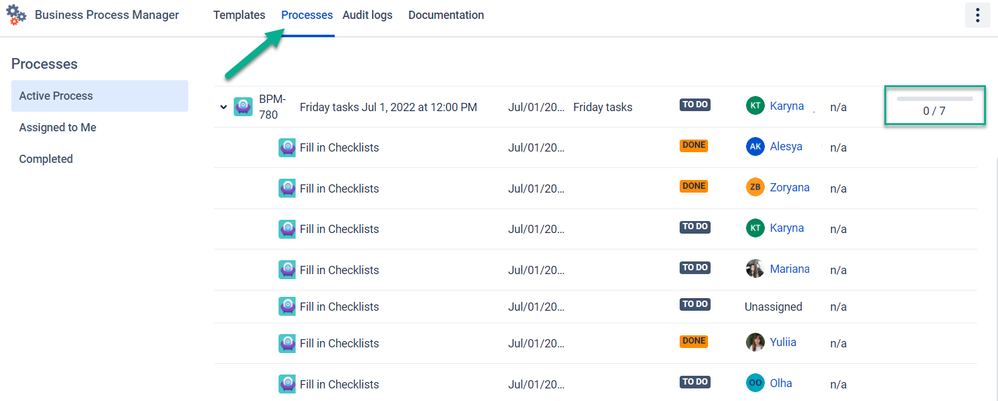Open the three-dot more options menu
998x401 pixels.
point(978,15)
